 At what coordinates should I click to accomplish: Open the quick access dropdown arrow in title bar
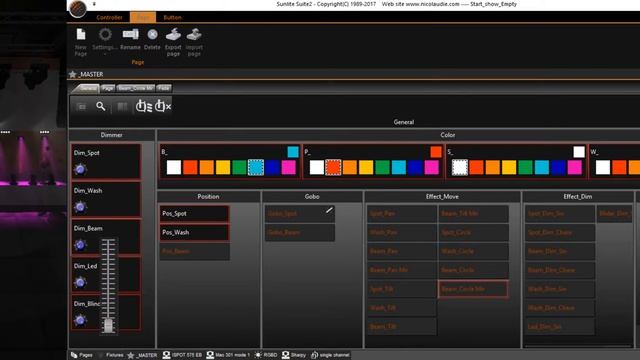click(x=94, y=4)
